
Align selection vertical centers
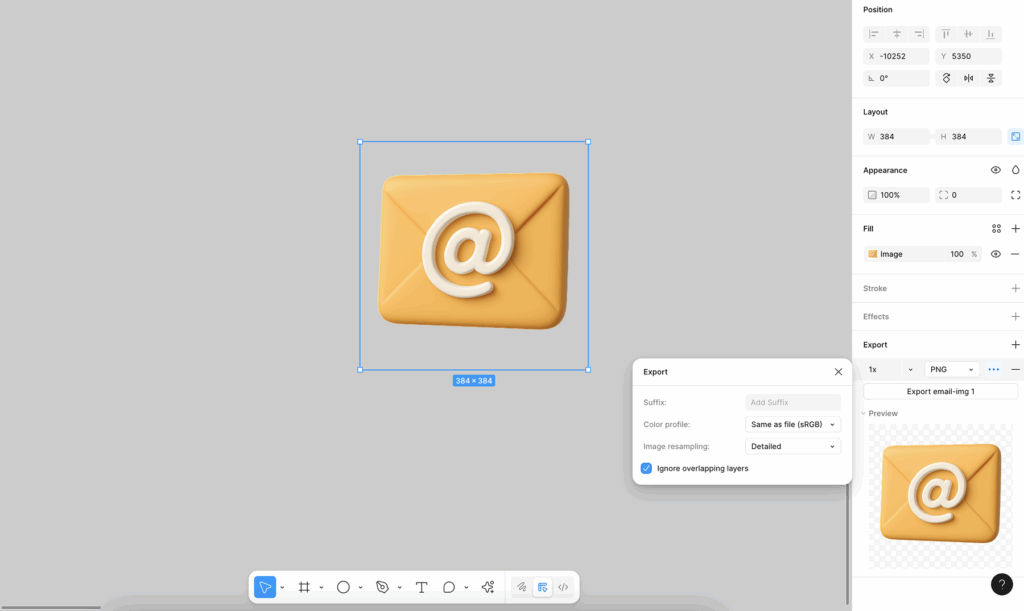(968, 34)
